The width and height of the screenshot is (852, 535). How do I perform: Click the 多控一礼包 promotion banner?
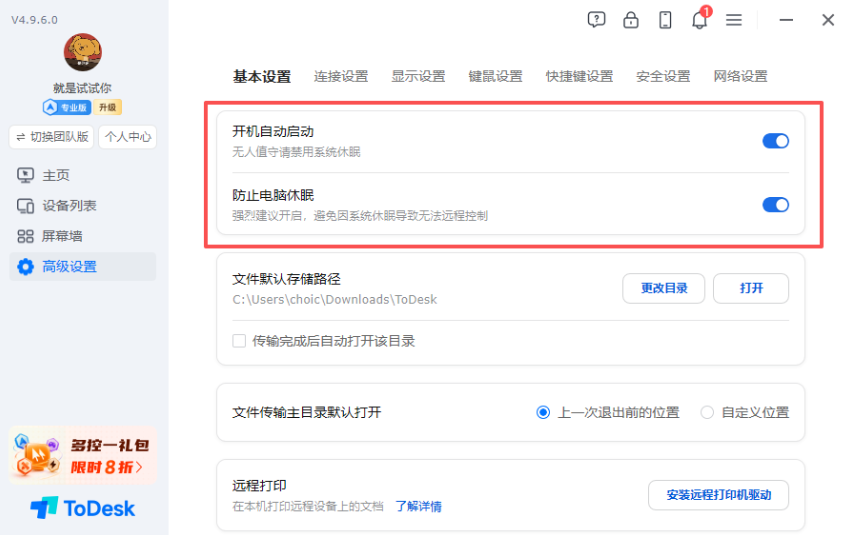pos(83,455)
